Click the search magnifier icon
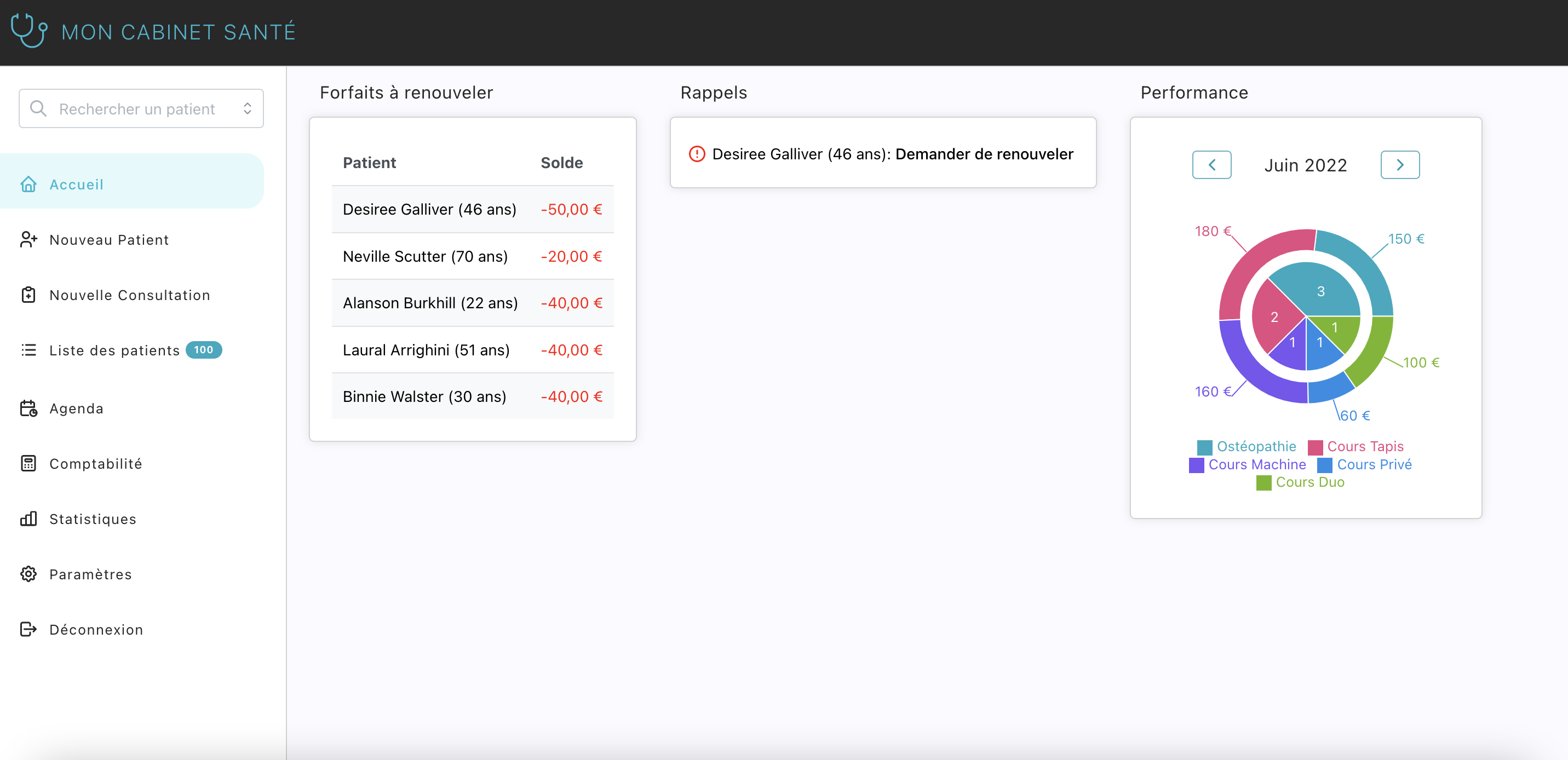The image size is (1568, 760). (38, 108)
